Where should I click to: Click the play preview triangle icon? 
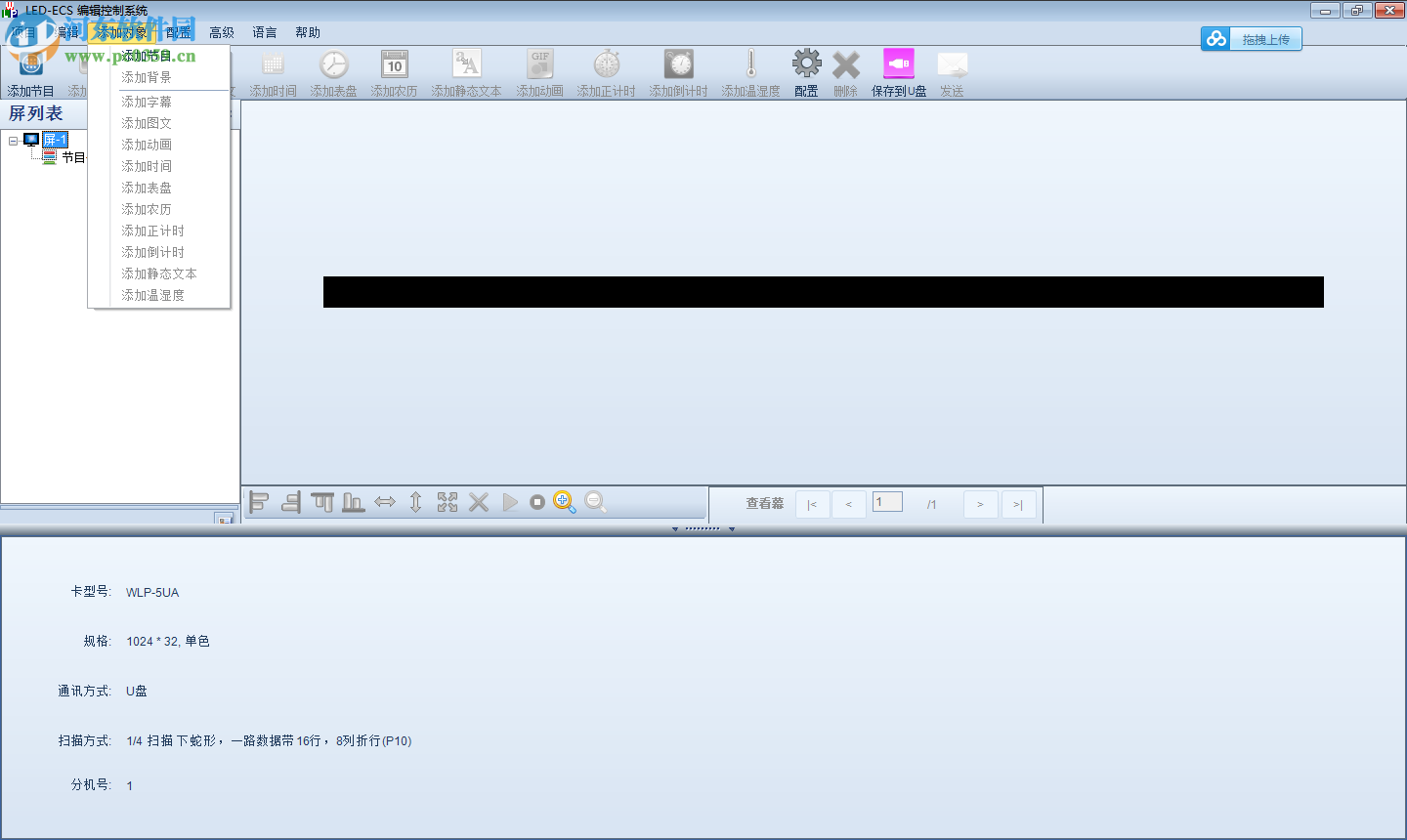point(510,502)
